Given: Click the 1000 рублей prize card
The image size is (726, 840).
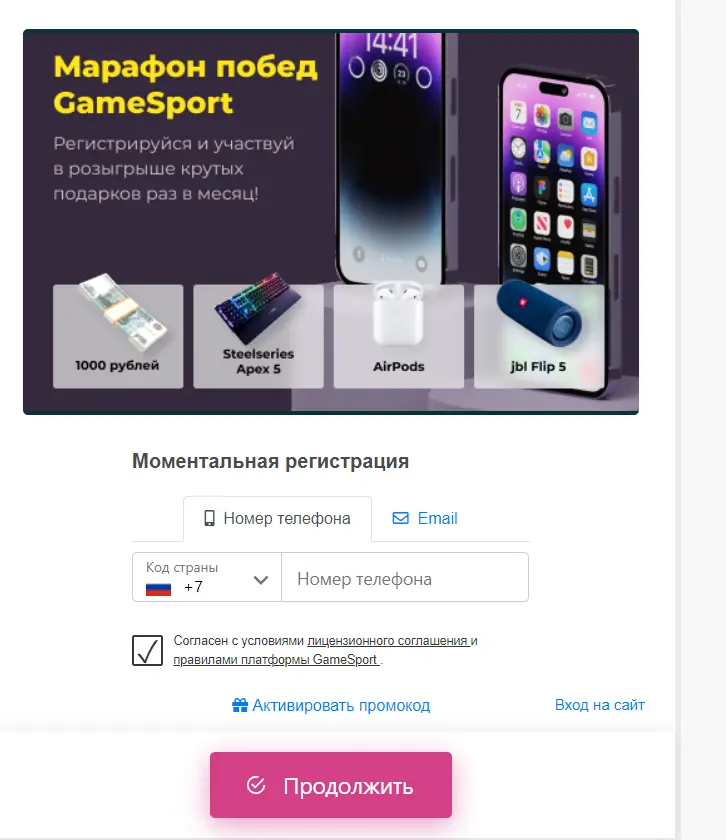Looking at the screenshot, I should pos(118,336).
